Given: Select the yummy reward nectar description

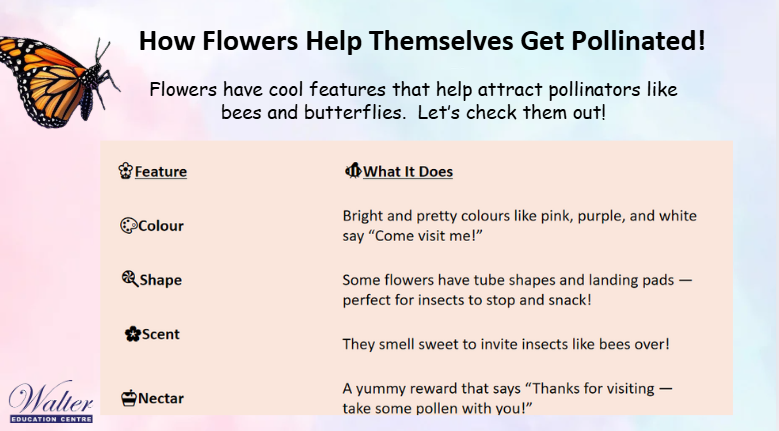Looking at the screenshot, I should (507, 398).
